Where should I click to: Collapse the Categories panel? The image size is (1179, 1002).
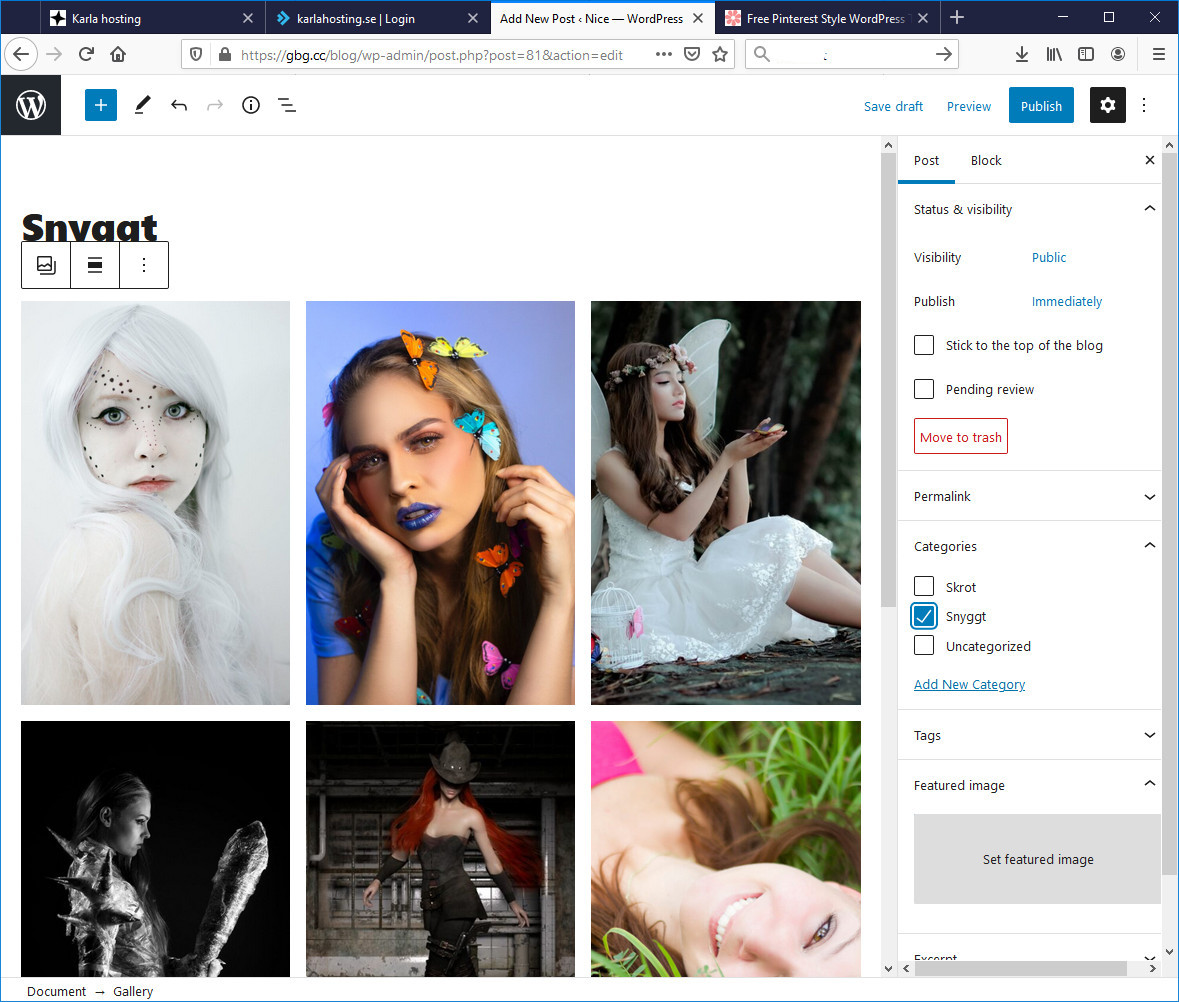(x=1150, y=546)
